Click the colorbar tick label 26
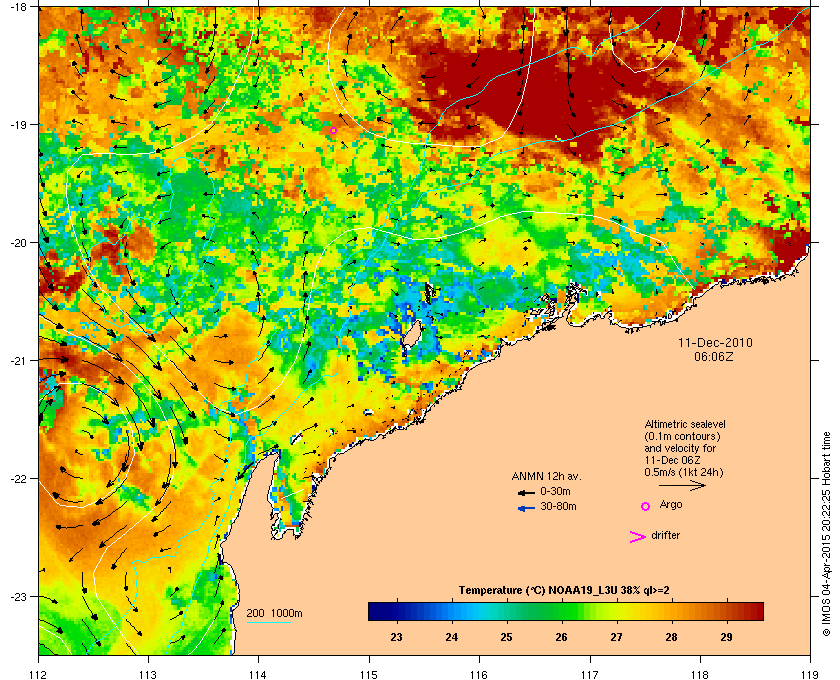This screenshot has height=680, width=840. click(561, 637)
